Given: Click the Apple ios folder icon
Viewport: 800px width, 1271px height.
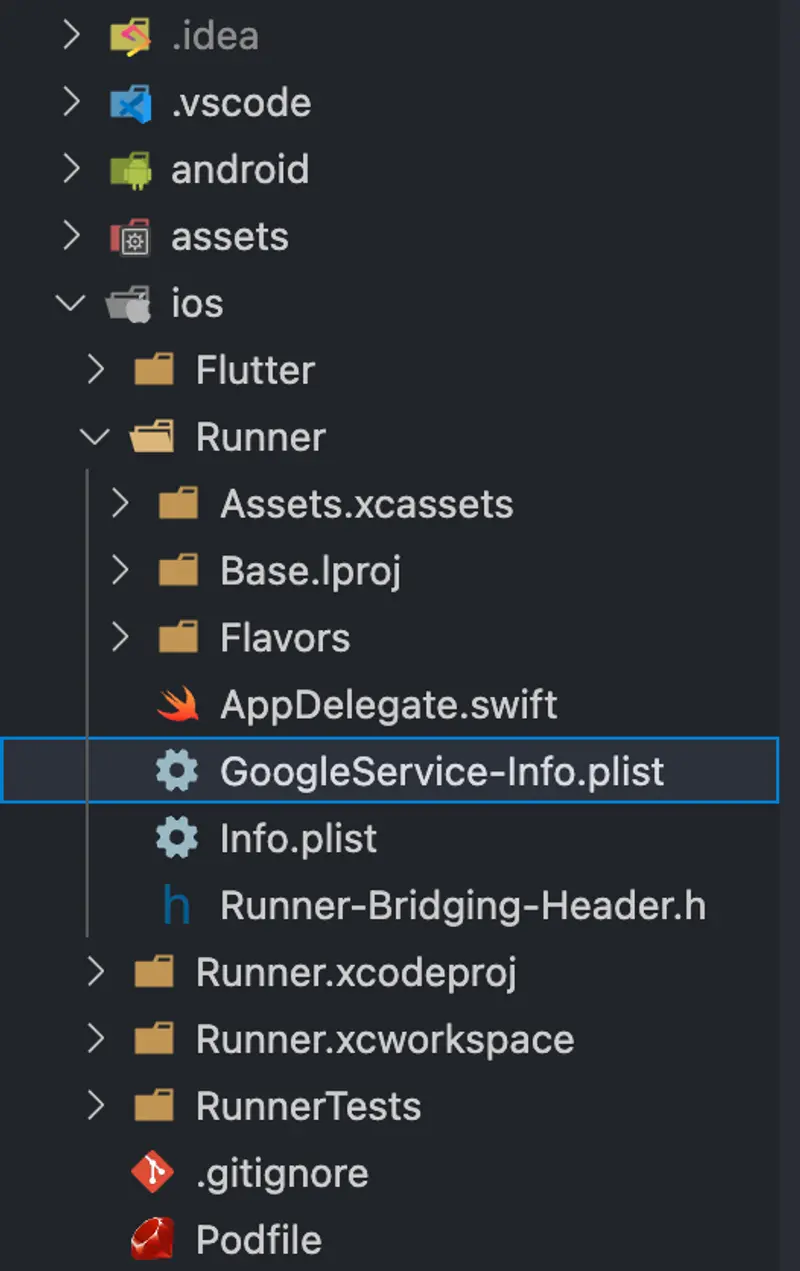Looking at the screenshot, I should [x=129, y=303].
